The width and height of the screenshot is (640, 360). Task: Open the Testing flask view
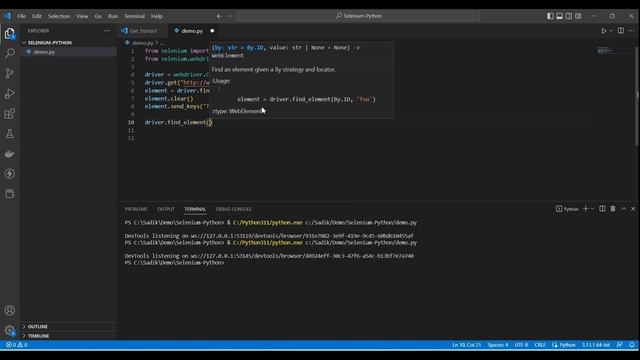click(9, 133)
